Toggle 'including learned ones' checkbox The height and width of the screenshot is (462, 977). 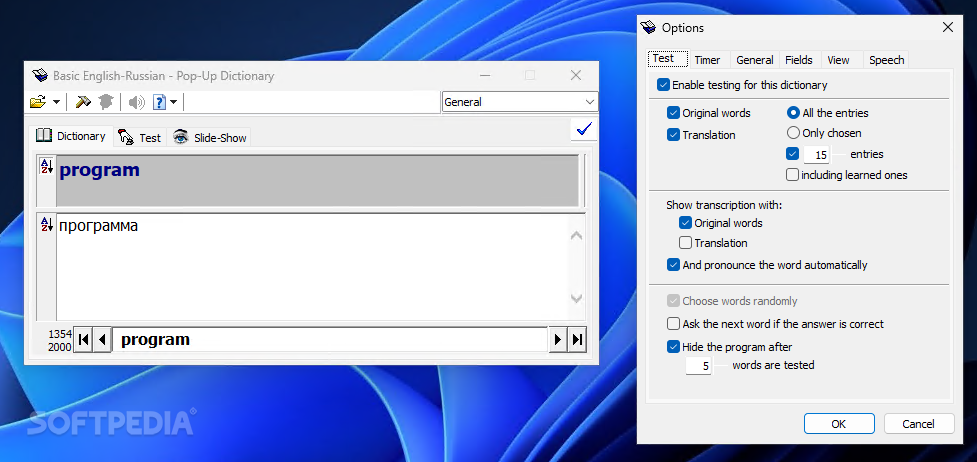click(793, 175)
